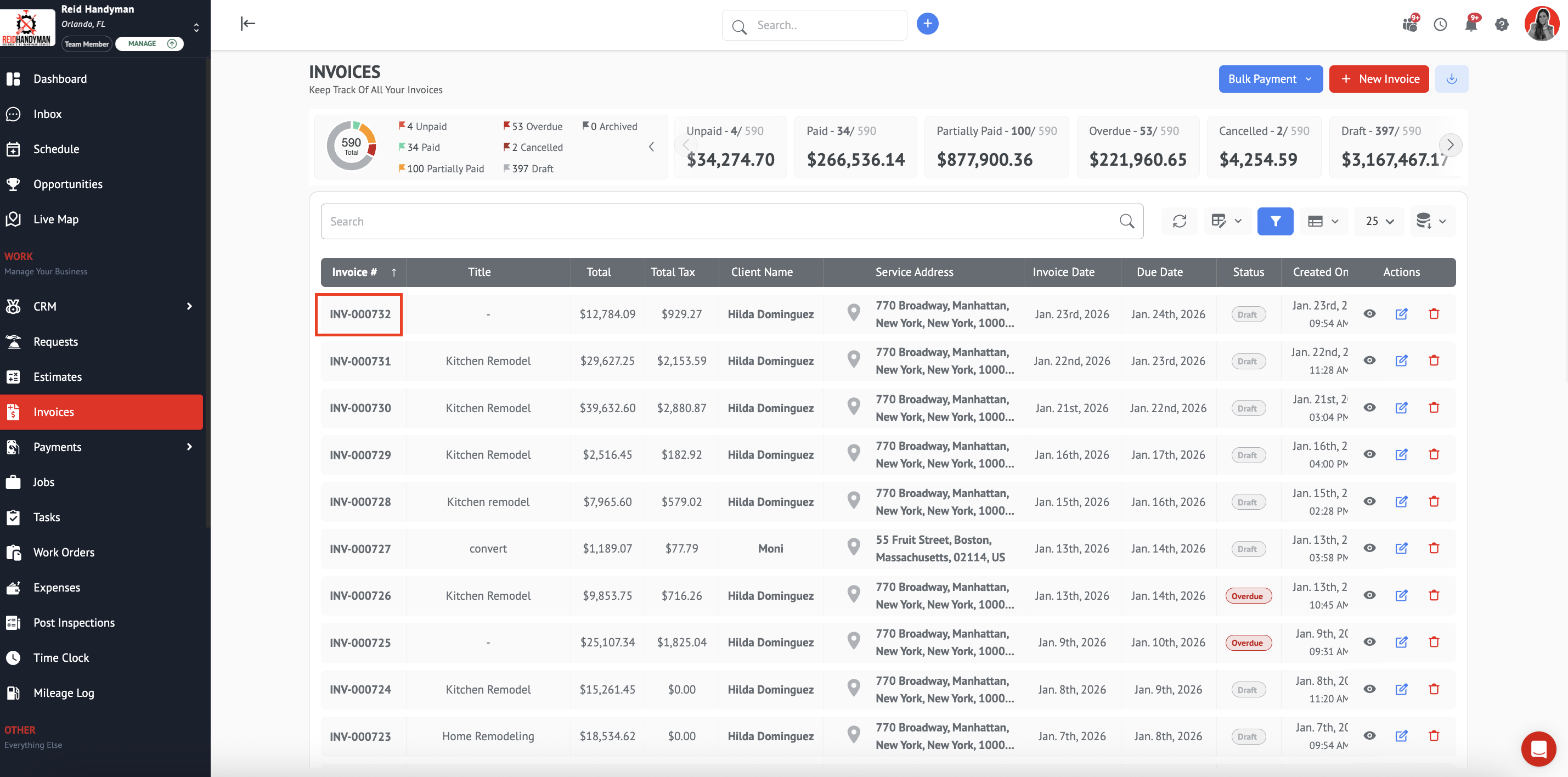The image size is (1568, 777).
Task: Delete invoice INV-000731 with trash icon
Action: tap(1434, 361)
